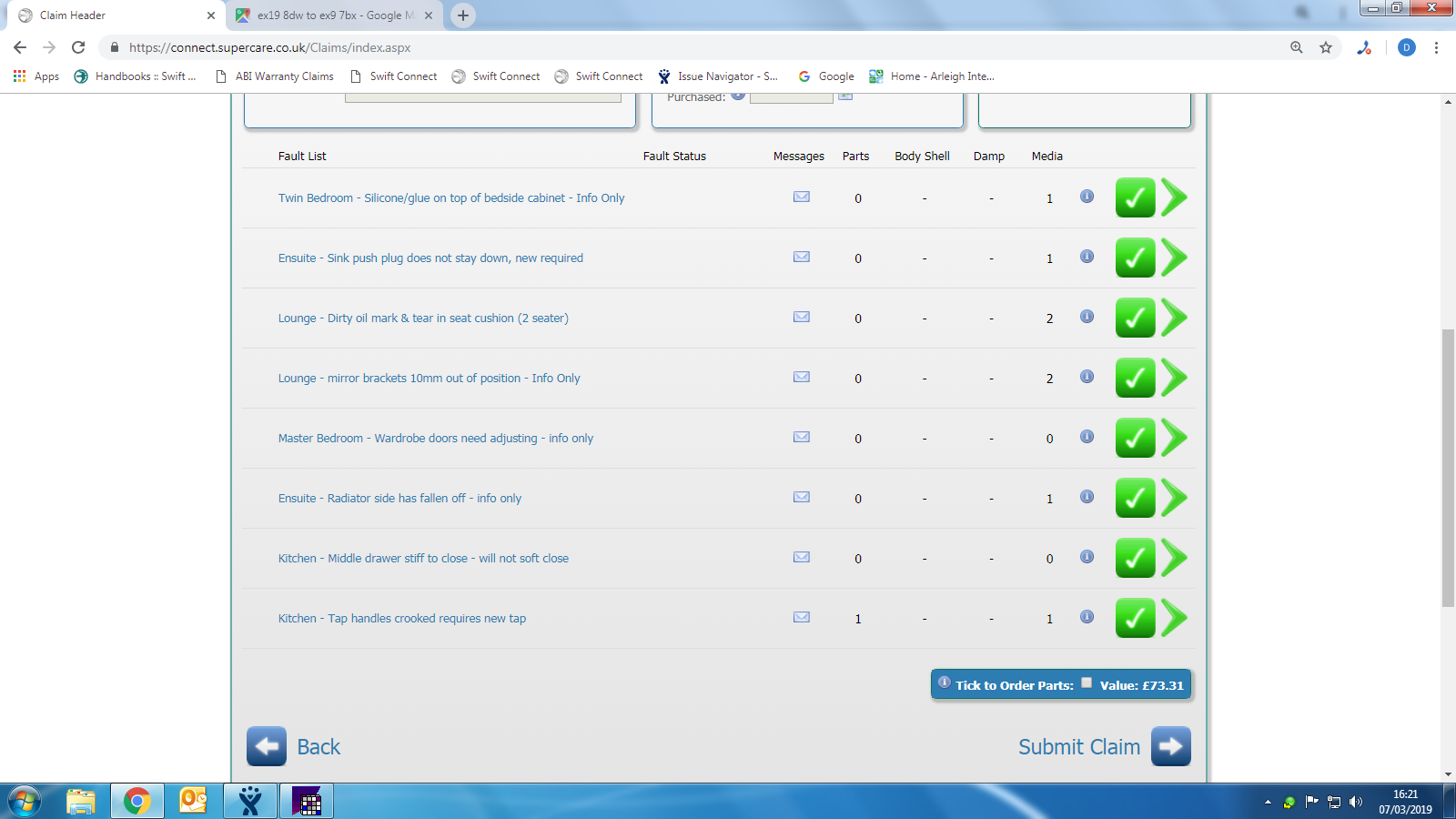The height and width of the screenshot is (819, 1456).
Task: Open ABI Warranty Claims bookmark
Action: (x=275, y=76)
